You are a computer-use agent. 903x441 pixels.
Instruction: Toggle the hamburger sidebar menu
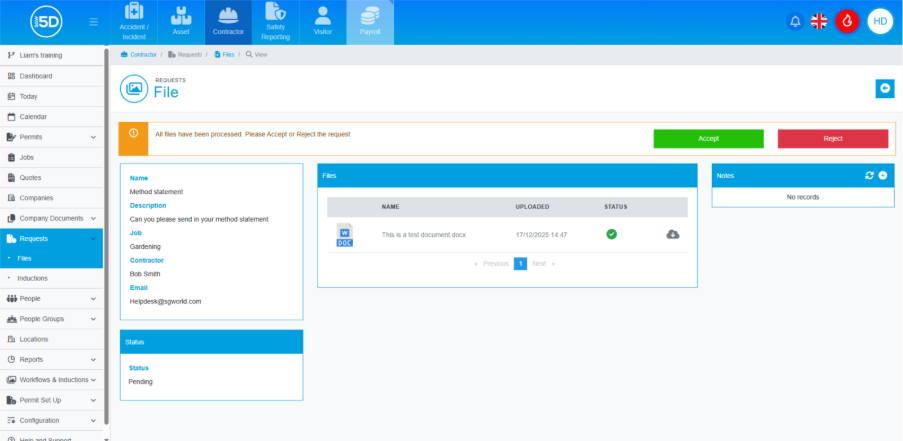coord(94,22)
